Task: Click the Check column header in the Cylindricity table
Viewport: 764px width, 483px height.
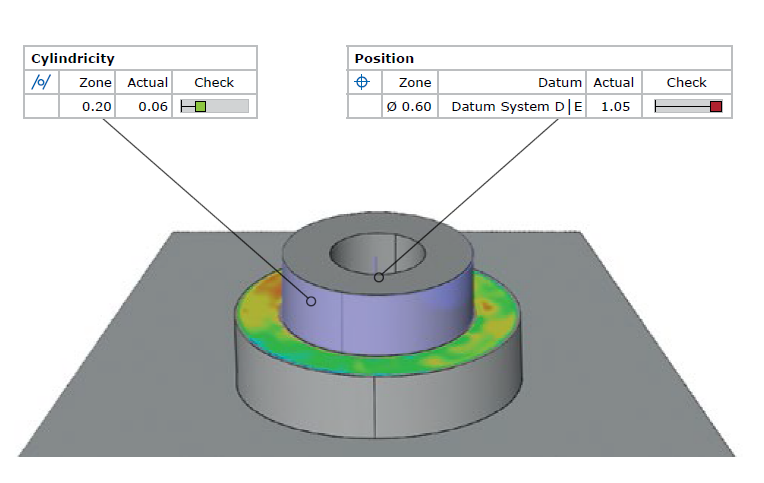Action: 214,82
